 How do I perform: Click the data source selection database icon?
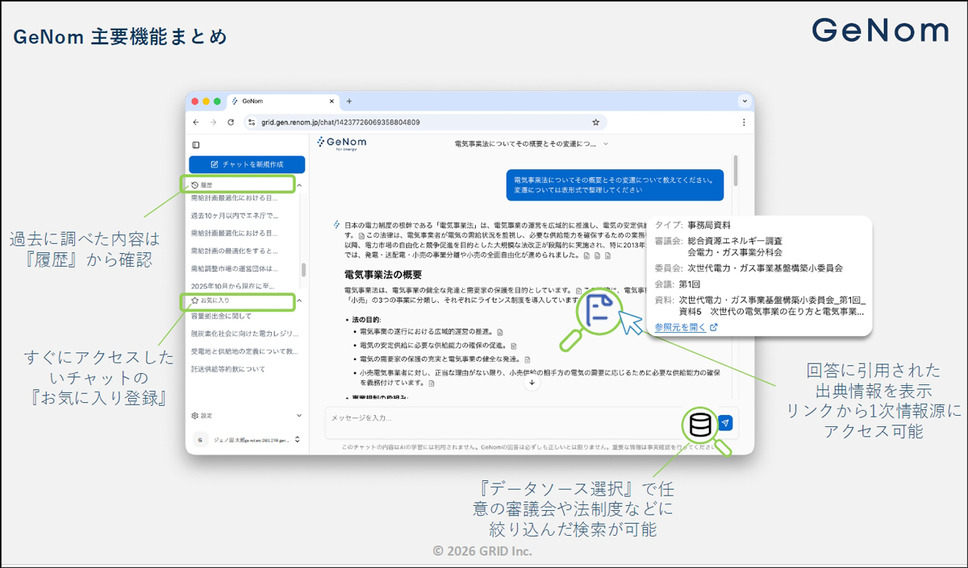coord(699,423)
